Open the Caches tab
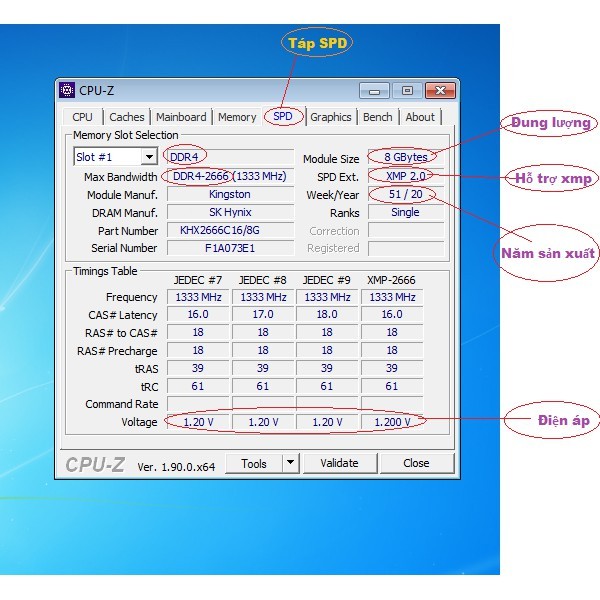 (127, 117)
